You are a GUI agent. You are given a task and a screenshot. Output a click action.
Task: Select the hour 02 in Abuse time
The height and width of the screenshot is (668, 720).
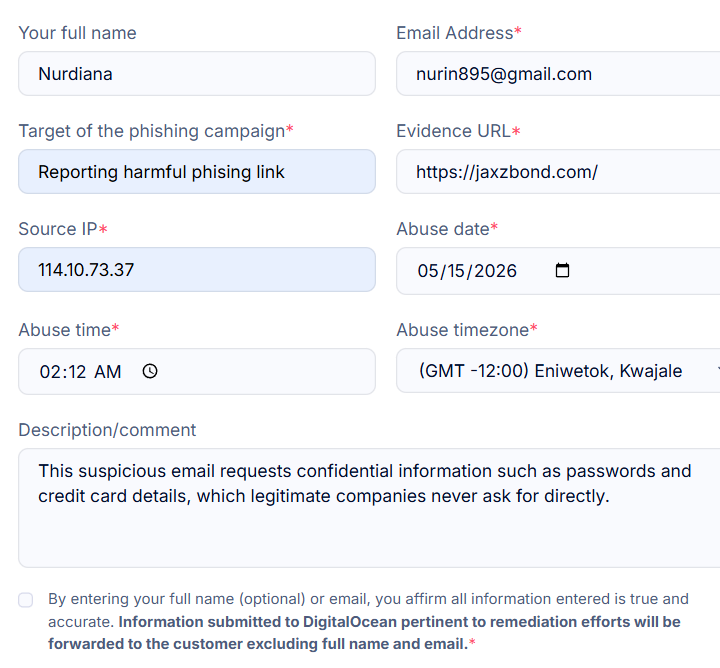point(50,372)
